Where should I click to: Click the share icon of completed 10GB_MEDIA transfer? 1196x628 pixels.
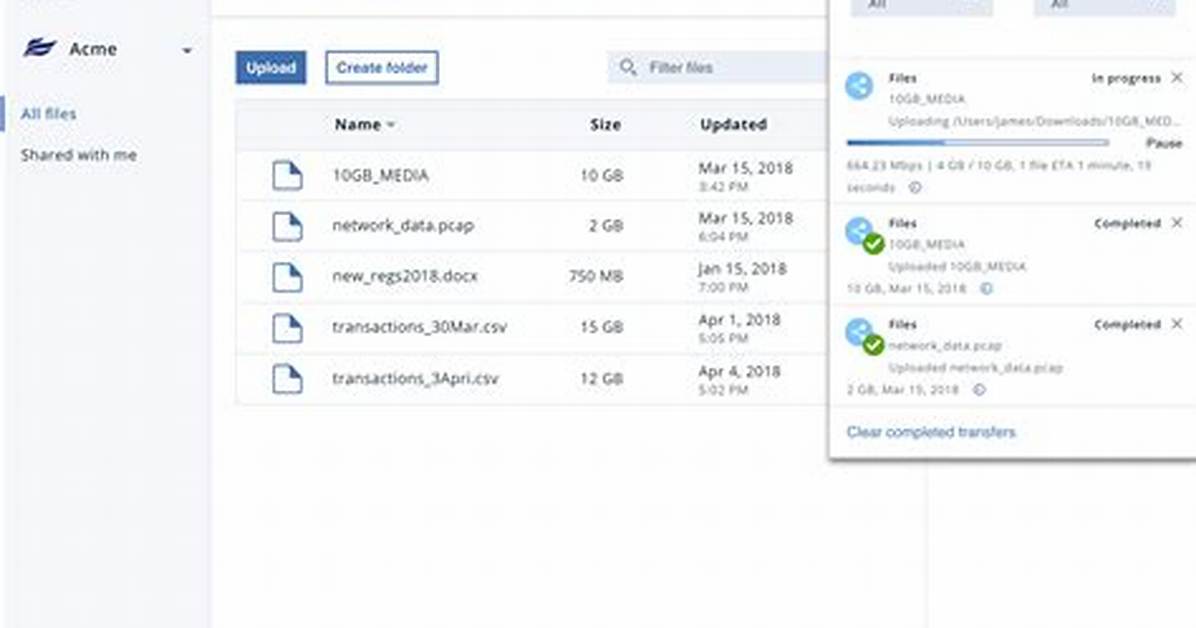point(861,232)
